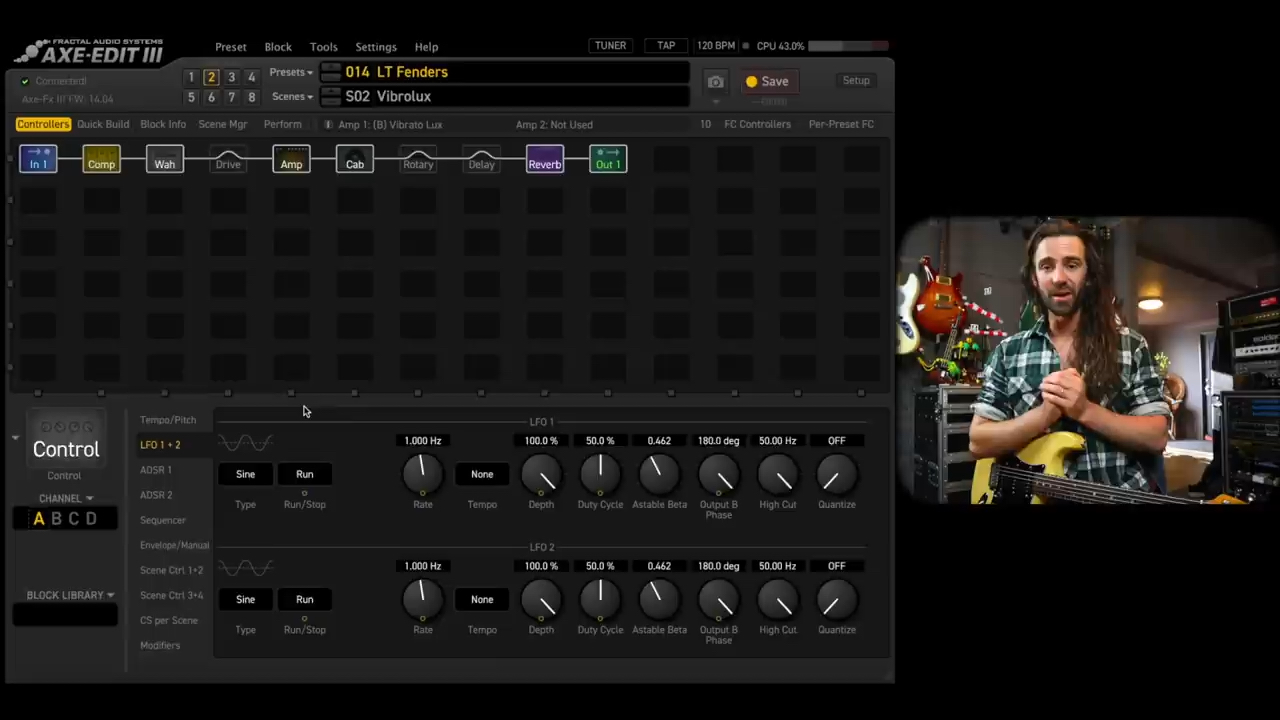Image resolution: width=1280 pixels, height=720 pixels.
Task: Open LFO 1 Type Sine selector
Action: (x=245, y=474)
